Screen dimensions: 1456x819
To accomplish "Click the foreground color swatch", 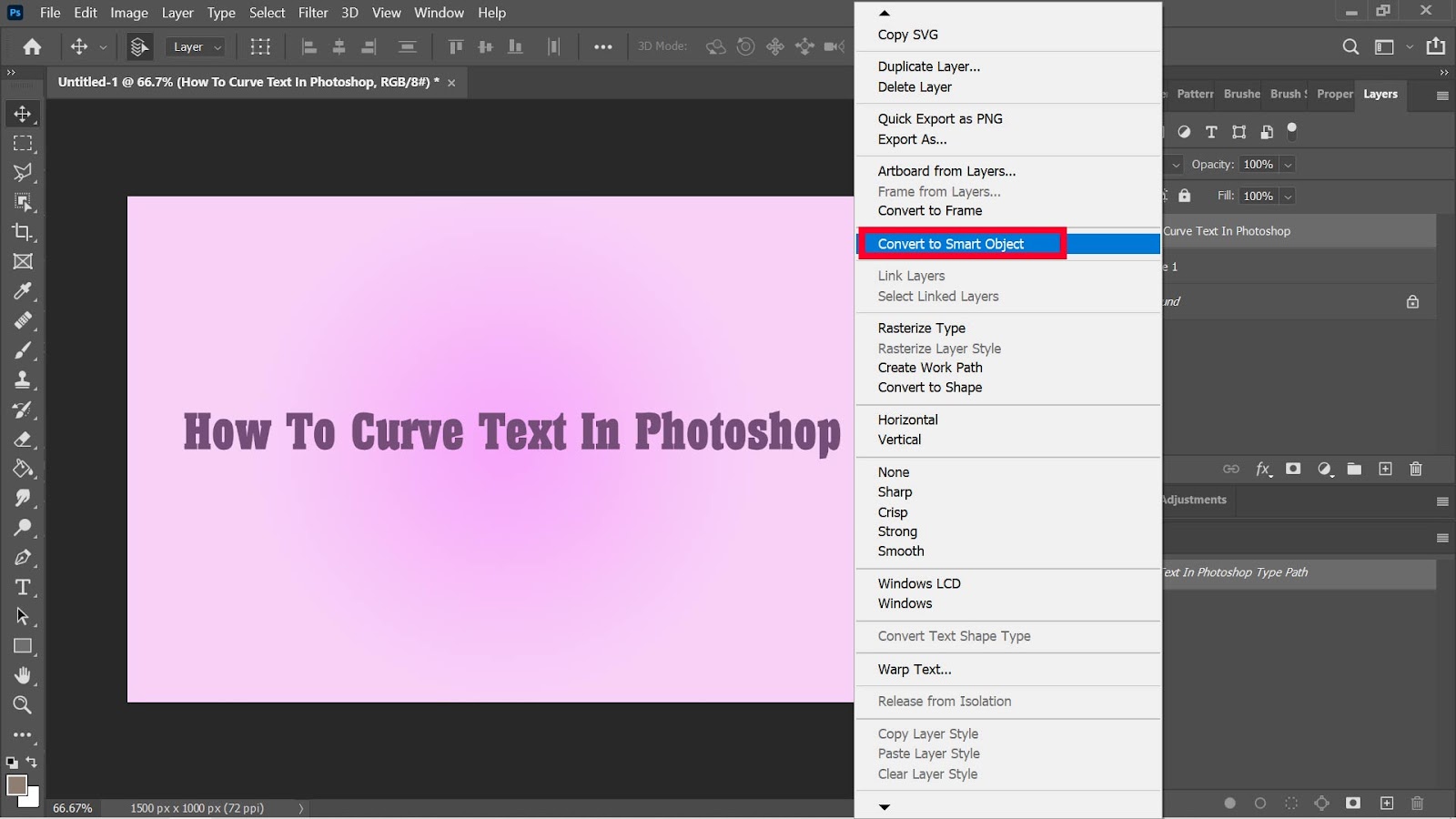I will coord(16,784).
